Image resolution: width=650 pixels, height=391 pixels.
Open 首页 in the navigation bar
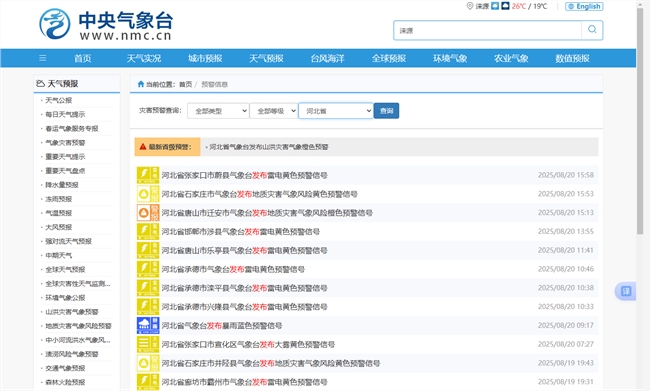click(82, 58)
